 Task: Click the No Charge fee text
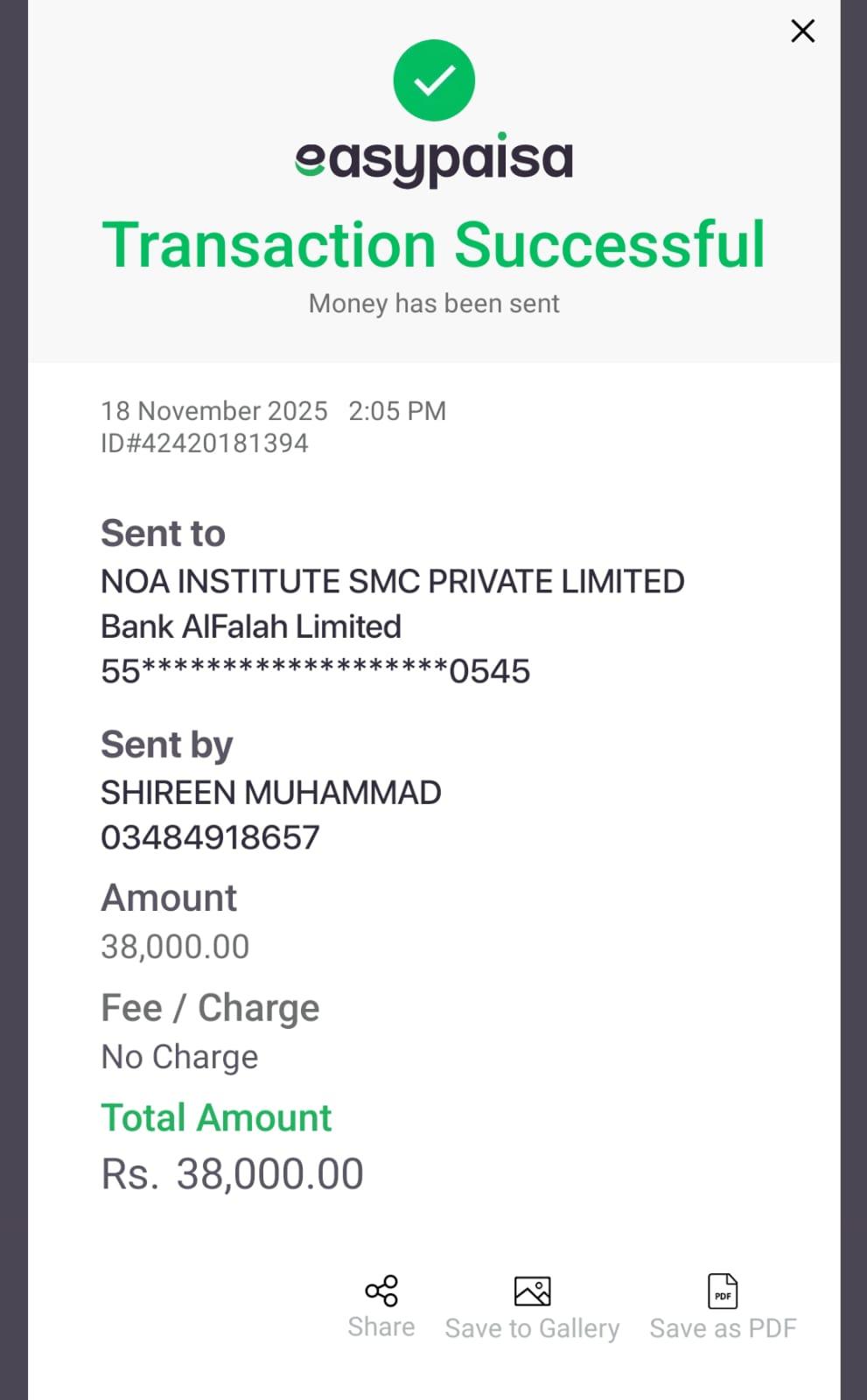coord(179,1057)
